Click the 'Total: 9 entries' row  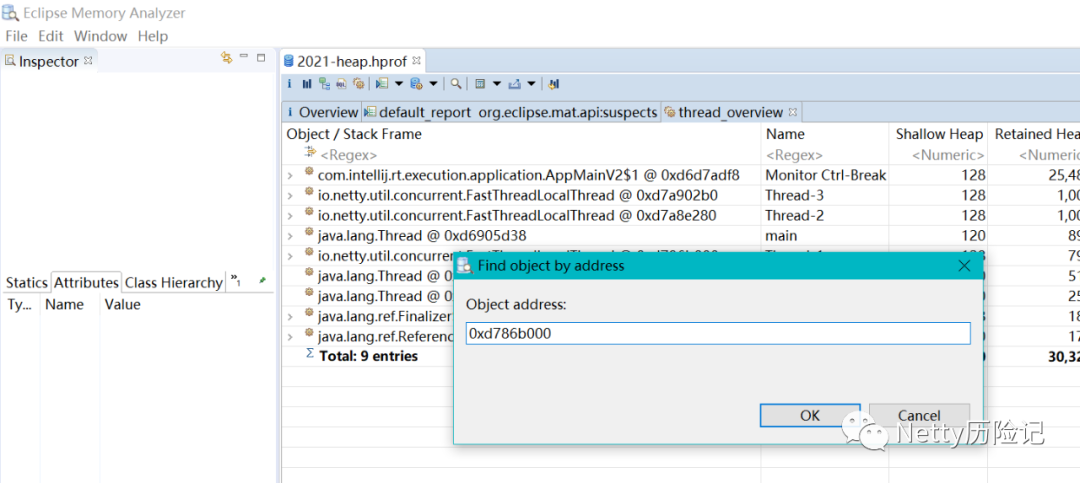pos(368,356)
